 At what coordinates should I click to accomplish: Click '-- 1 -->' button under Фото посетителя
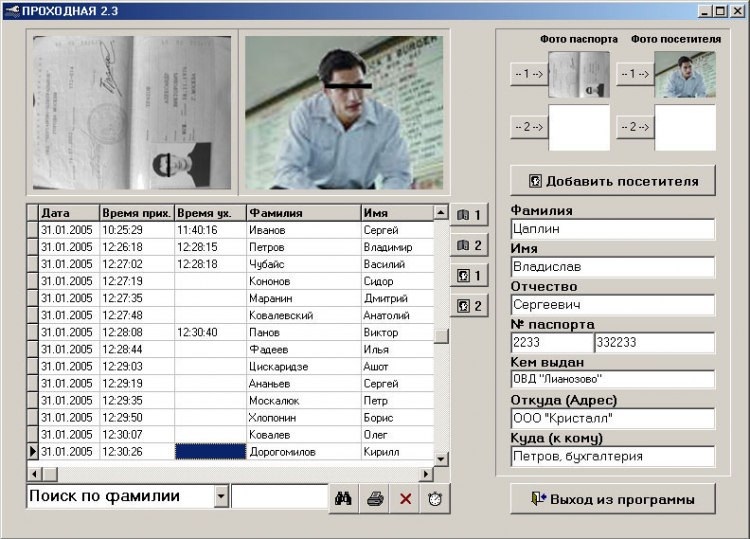coord(635,74)
